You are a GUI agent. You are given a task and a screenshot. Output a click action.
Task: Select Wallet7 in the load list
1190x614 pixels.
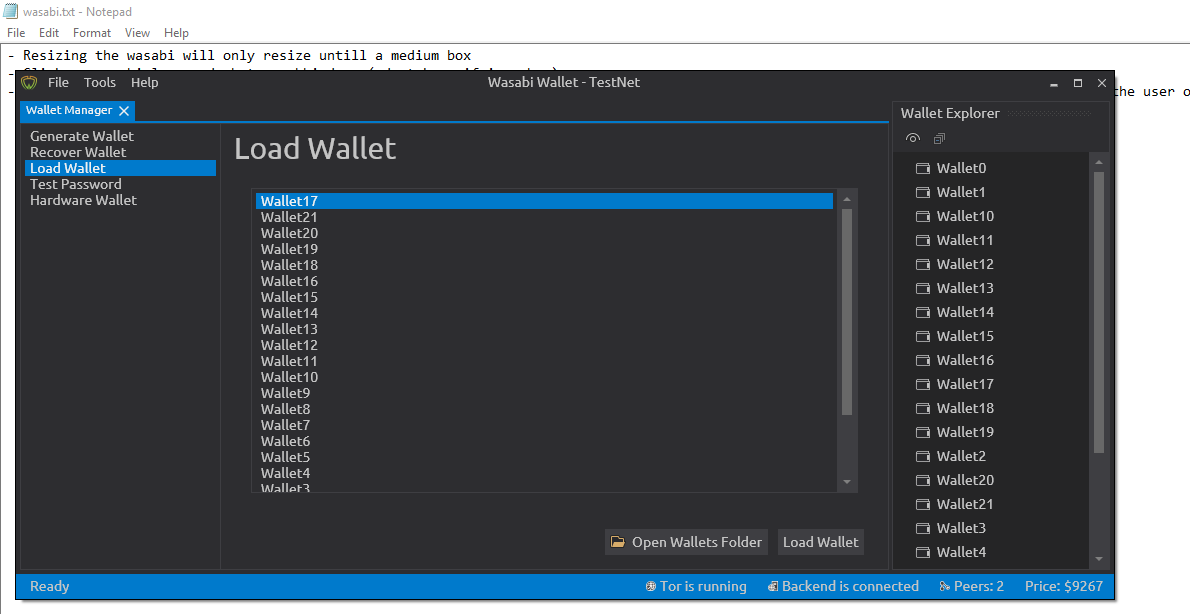click(x=544, y=425)
